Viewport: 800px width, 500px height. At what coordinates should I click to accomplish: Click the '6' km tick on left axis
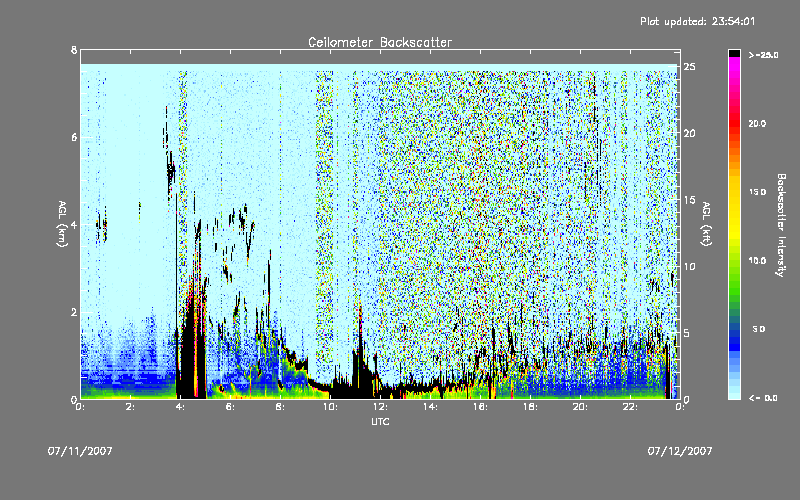[x=74, y=137]
